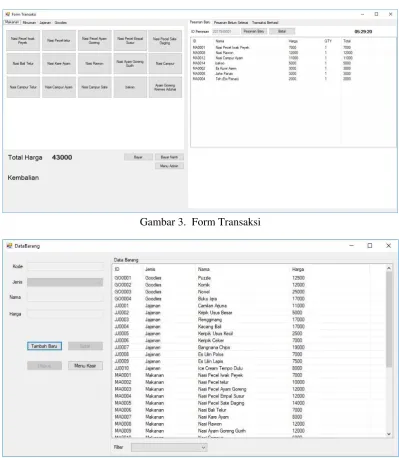Click the Jenis column header in Data Barang

tap(169, 269)
